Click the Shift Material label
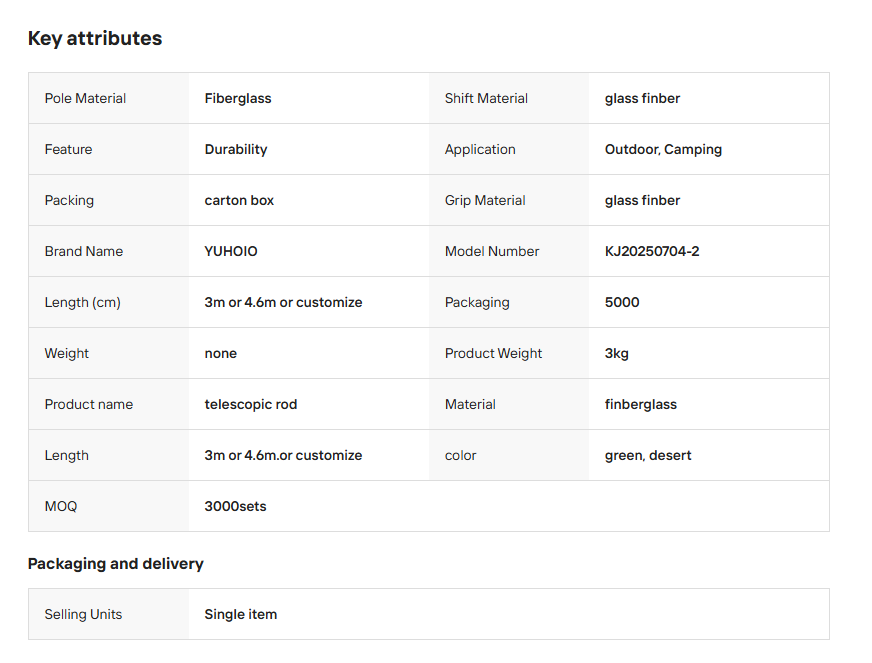The image size is (872, 663). 486,98
